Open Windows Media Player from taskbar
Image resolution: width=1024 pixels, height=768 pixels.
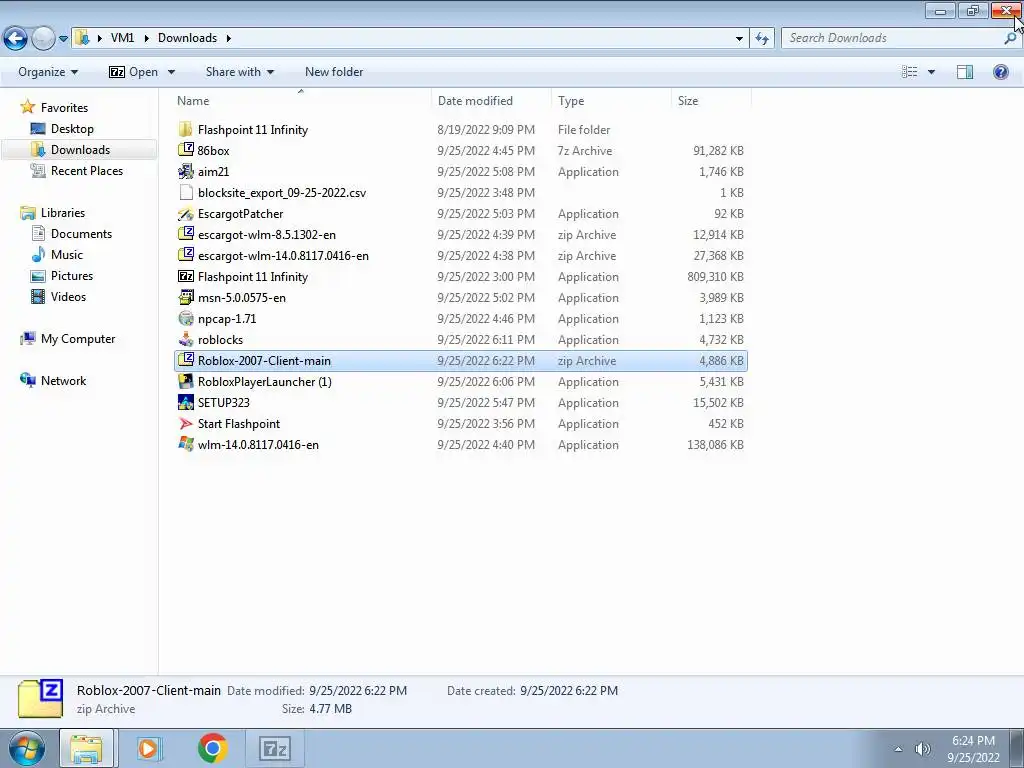point(149,748)
